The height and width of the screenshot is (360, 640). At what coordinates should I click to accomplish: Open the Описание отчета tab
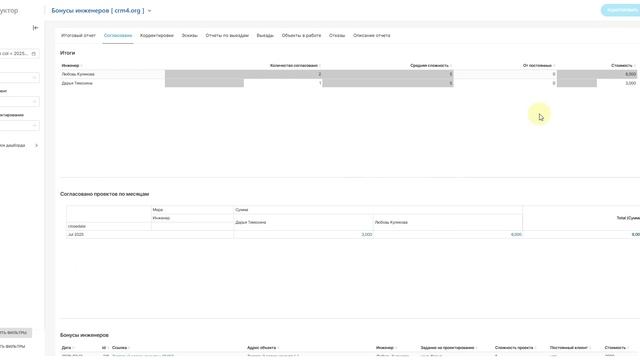pos(371,36)
